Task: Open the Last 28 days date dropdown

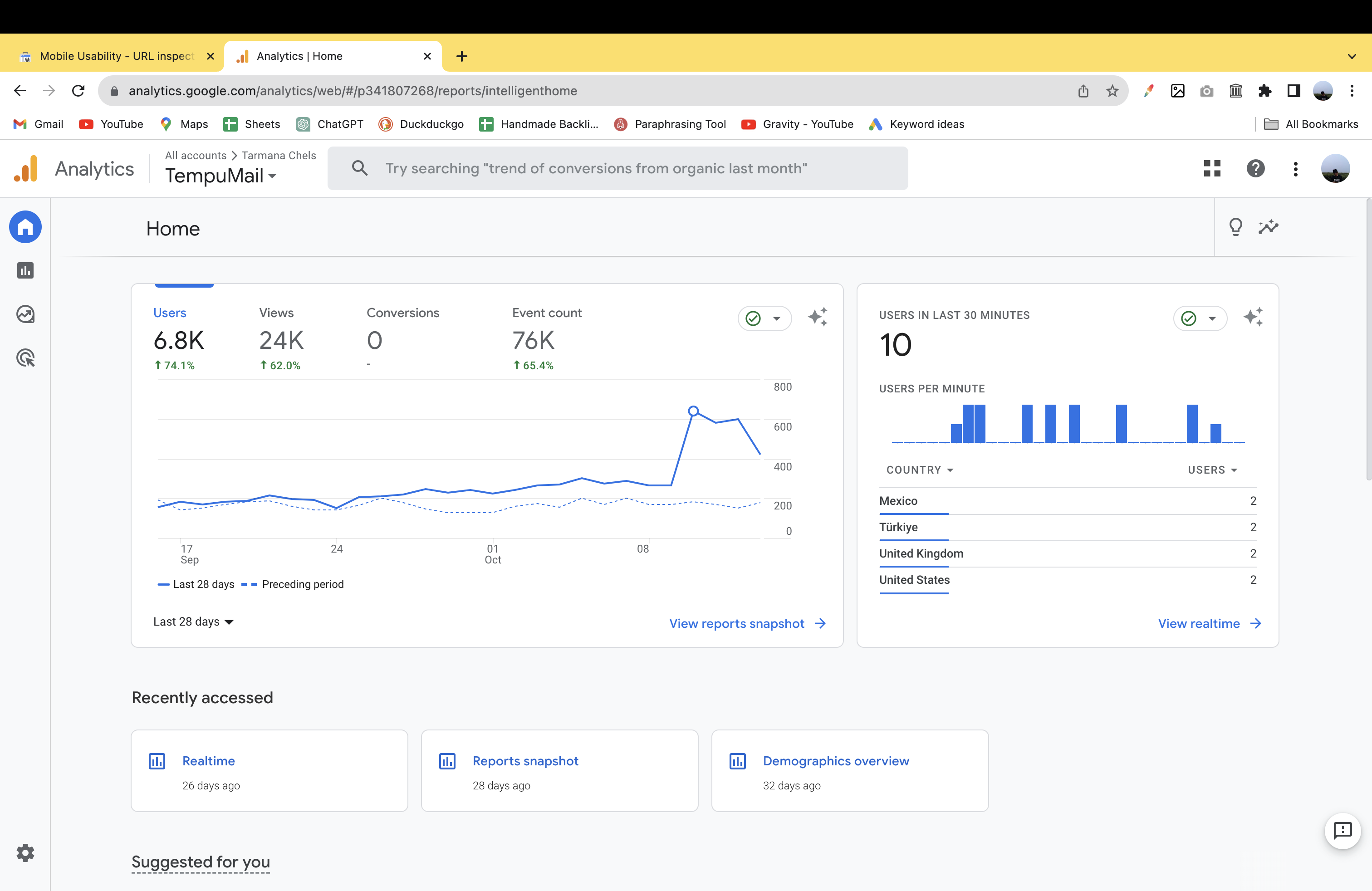Action: click(193, 621)
